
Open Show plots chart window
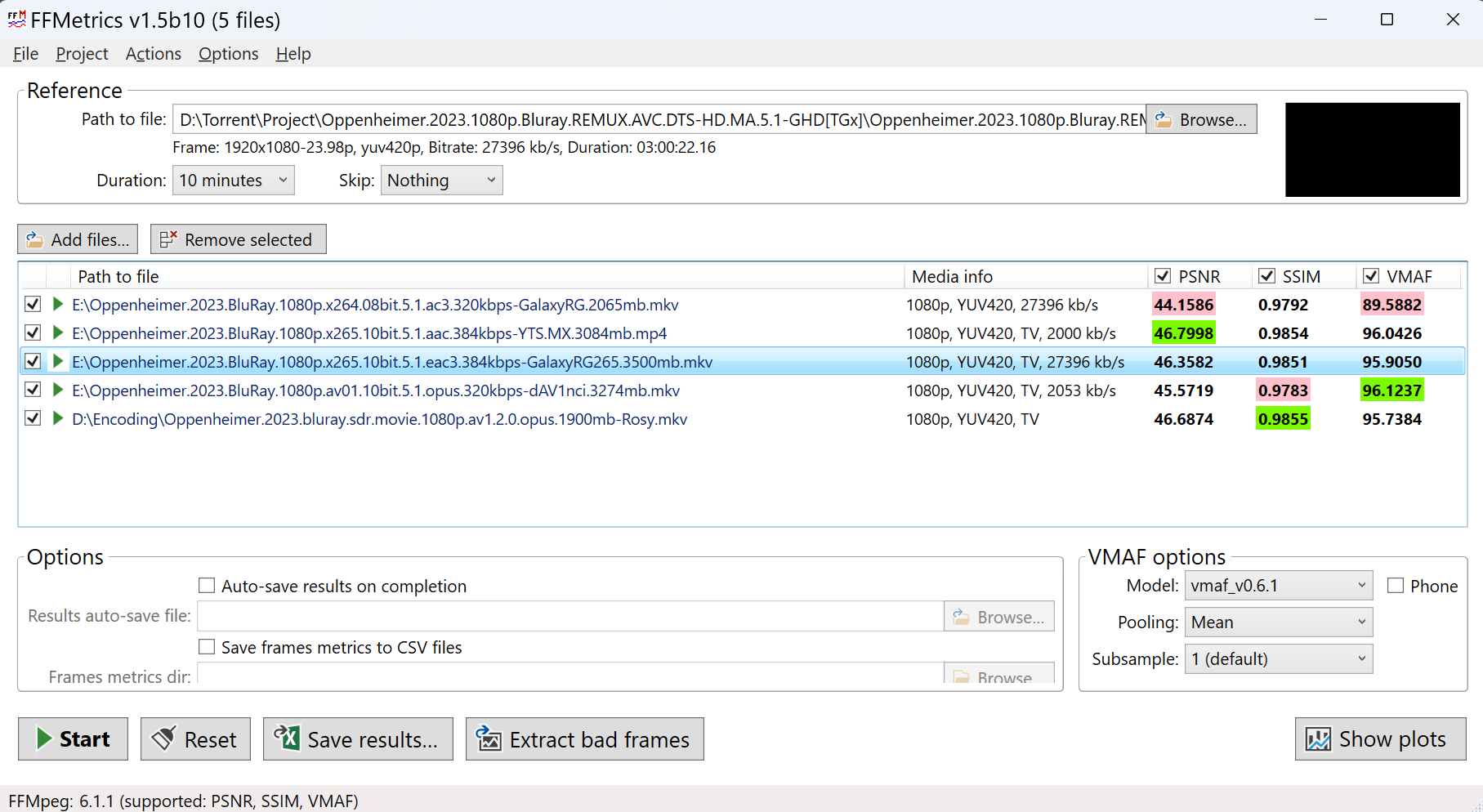1380,739
